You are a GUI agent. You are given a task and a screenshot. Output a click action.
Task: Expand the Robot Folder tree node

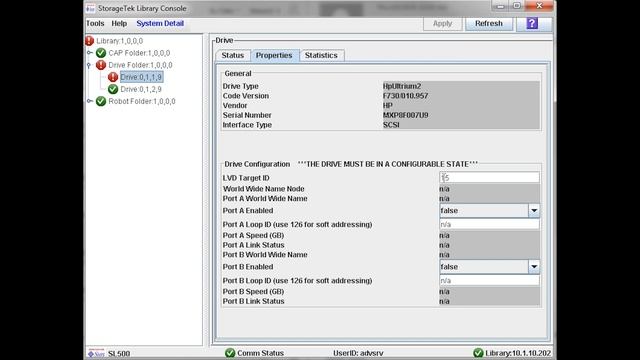click(89, 101)
